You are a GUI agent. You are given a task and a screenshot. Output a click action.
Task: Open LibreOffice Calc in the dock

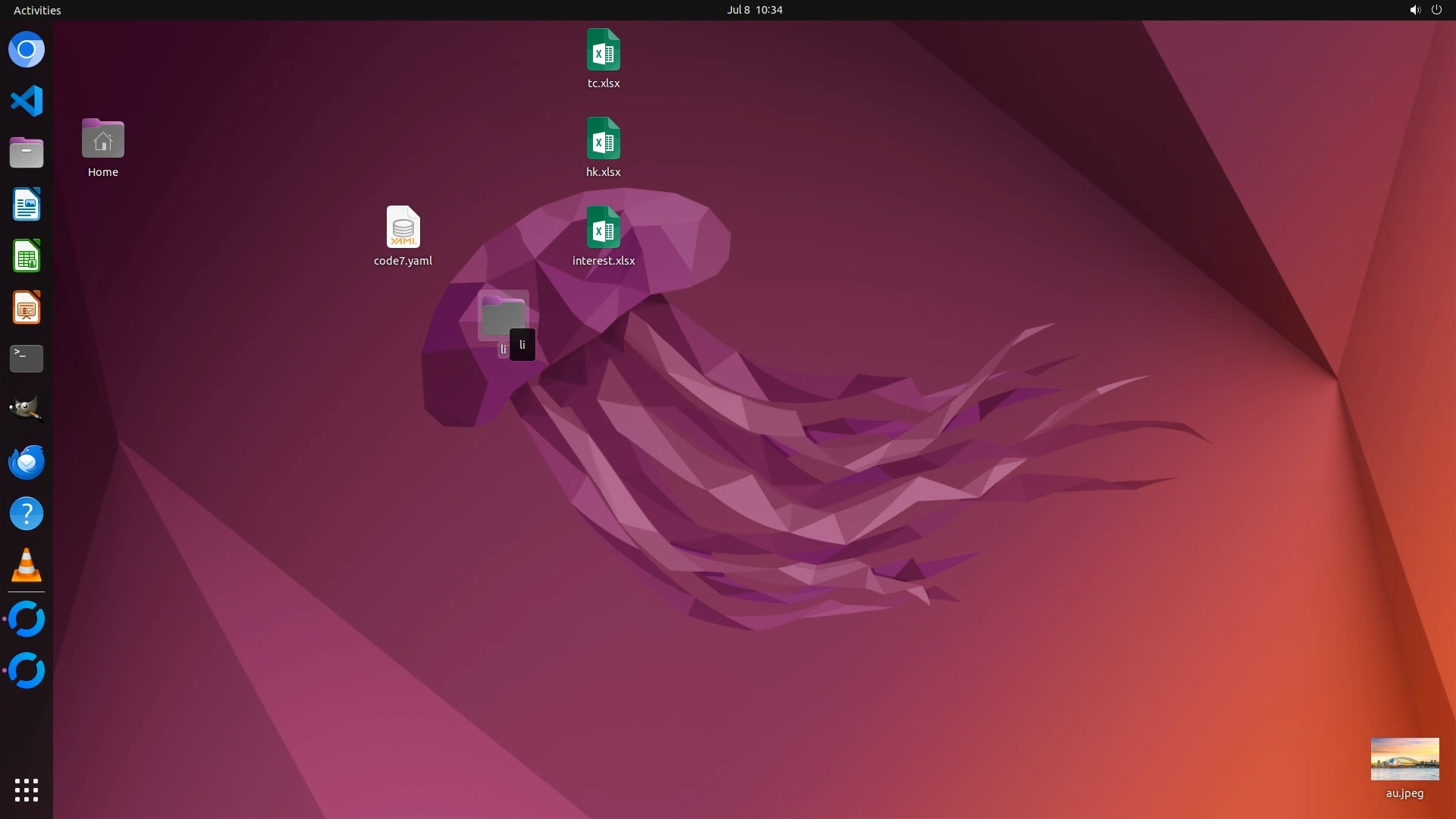point(27,256)
